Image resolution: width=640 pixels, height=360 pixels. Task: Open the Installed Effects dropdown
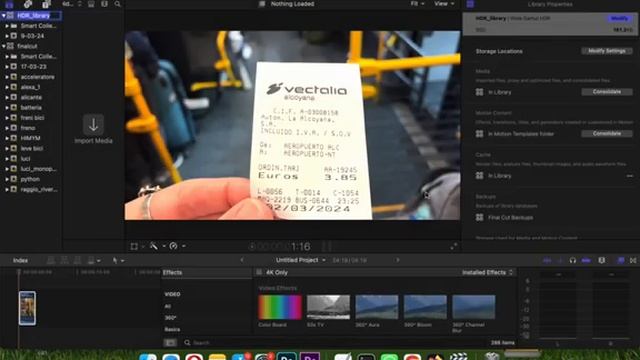(487, 272)
